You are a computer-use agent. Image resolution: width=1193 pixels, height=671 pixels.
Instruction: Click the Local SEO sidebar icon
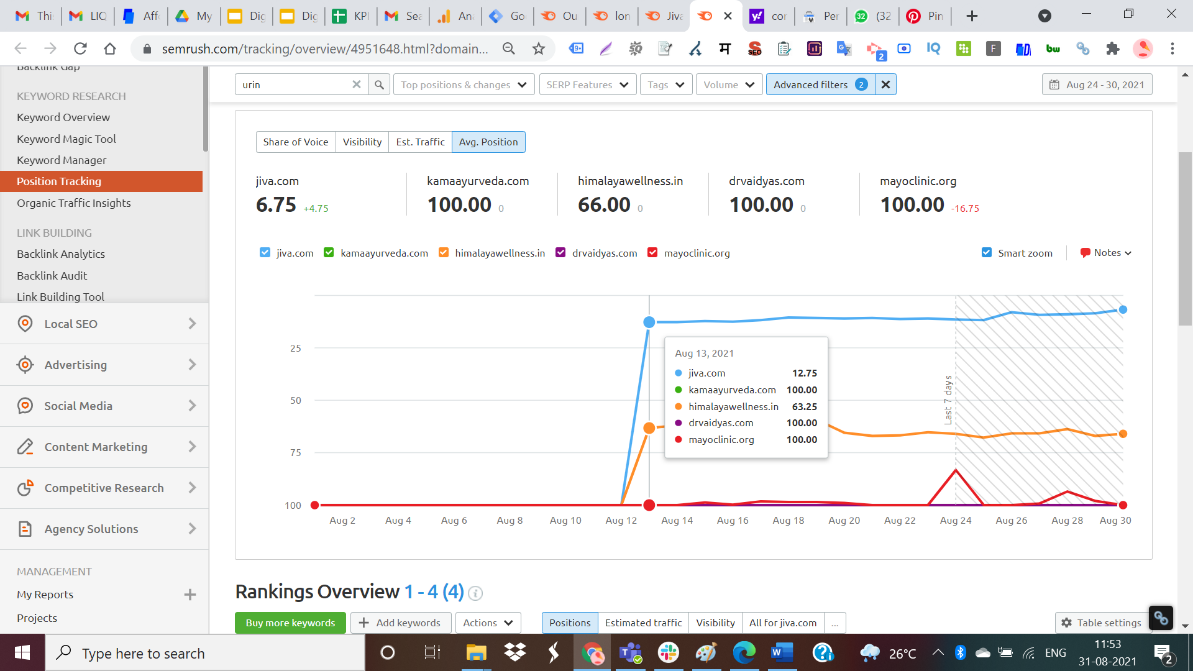click(25, 323)
